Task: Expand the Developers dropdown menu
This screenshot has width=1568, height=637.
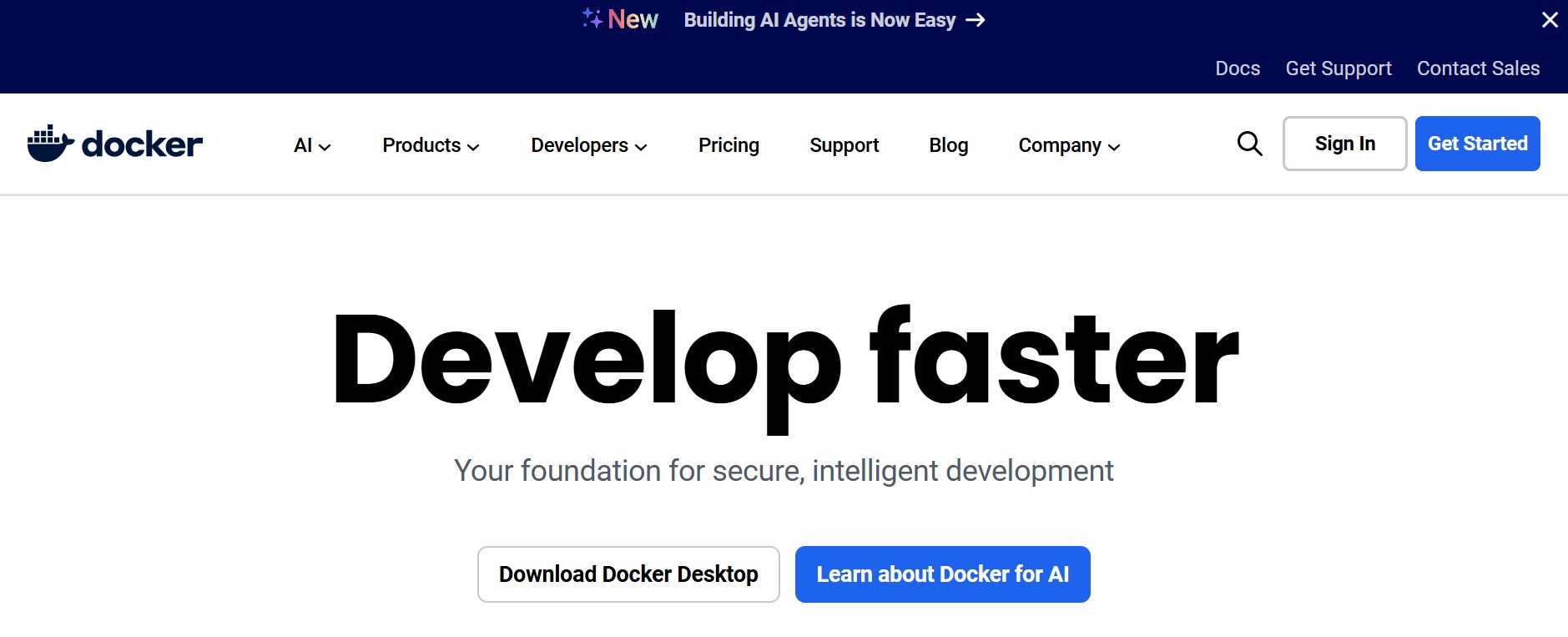Action: (589, 145)
